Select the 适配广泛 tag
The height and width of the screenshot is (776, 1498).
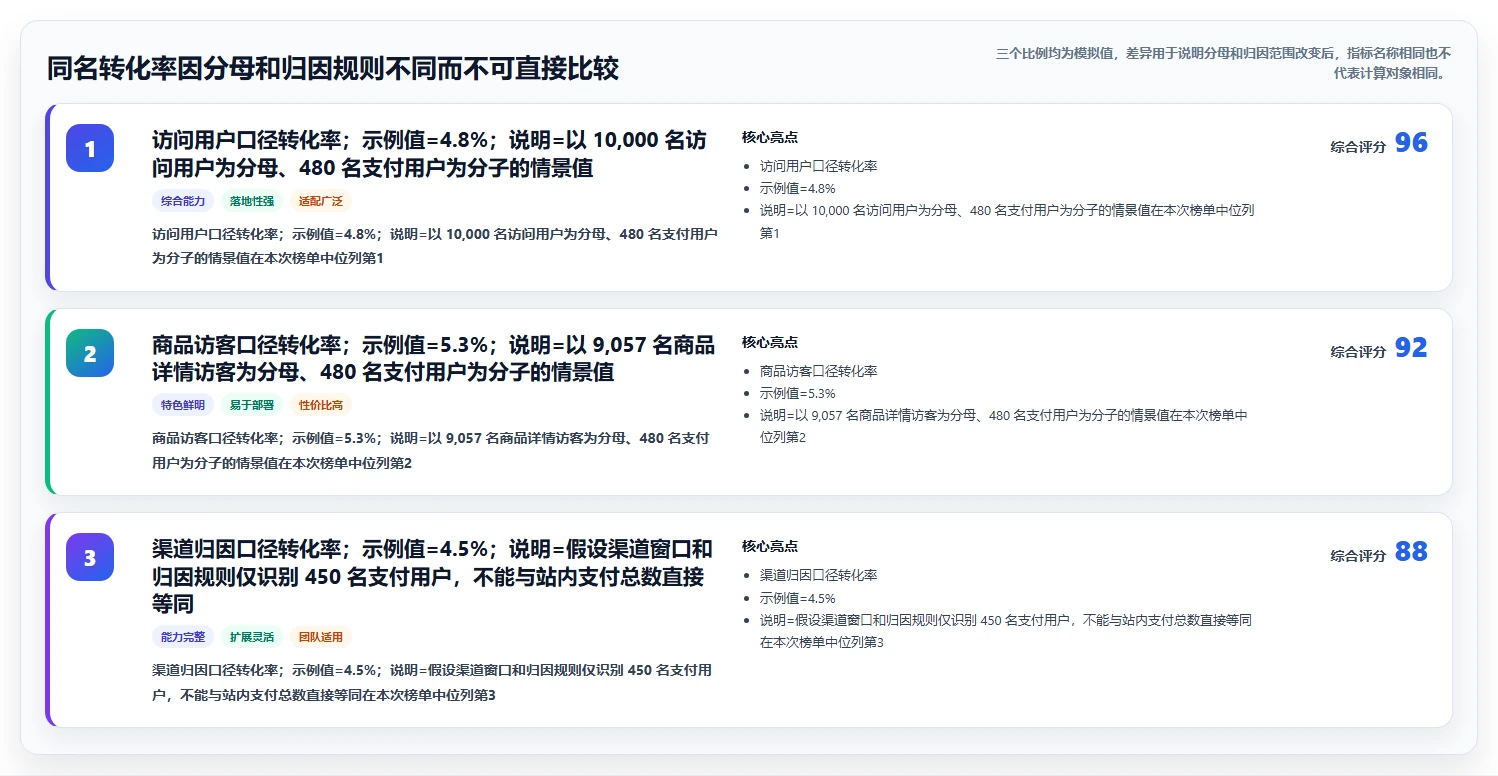[321, 201]
